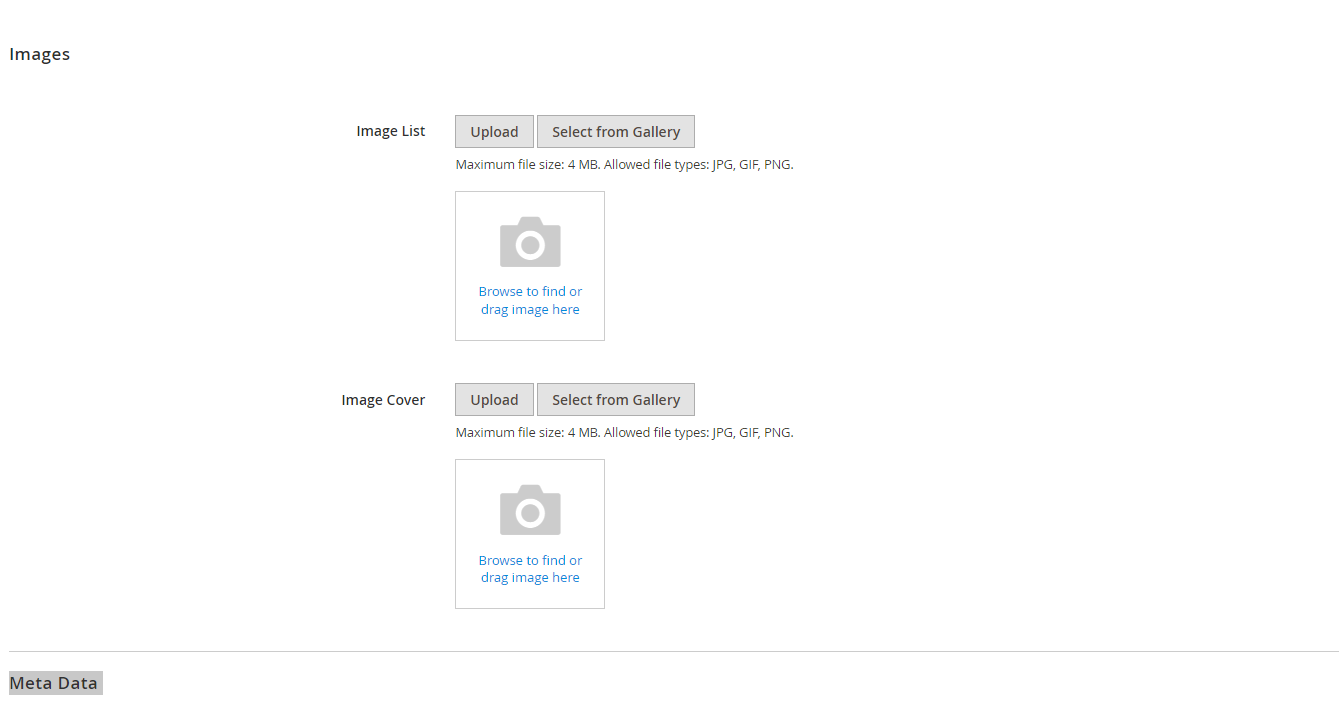The image size is (1339, 711).
Task: Select from Gallery for Image List
Action: point(616,132)
